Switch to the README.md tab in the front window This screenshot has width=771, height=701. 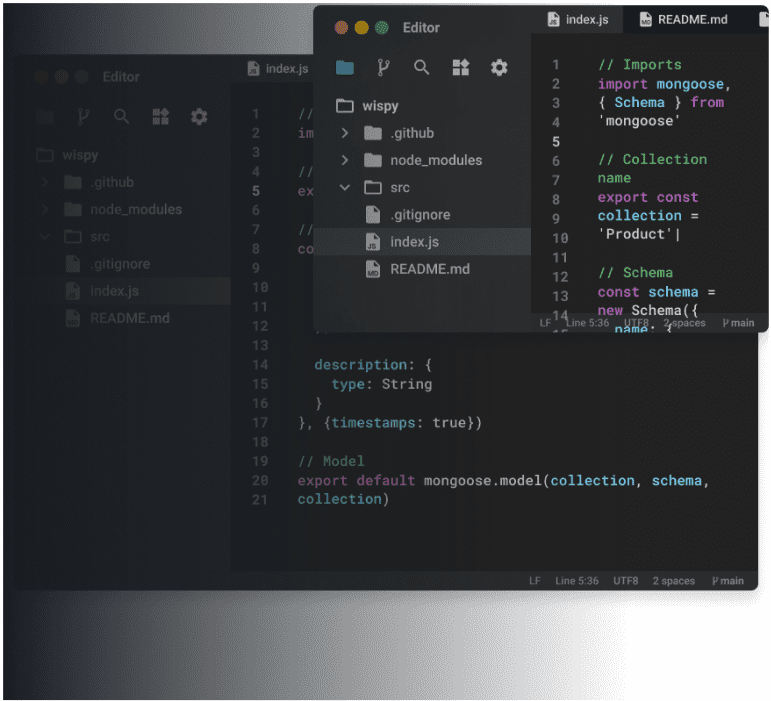coord(682,19)
